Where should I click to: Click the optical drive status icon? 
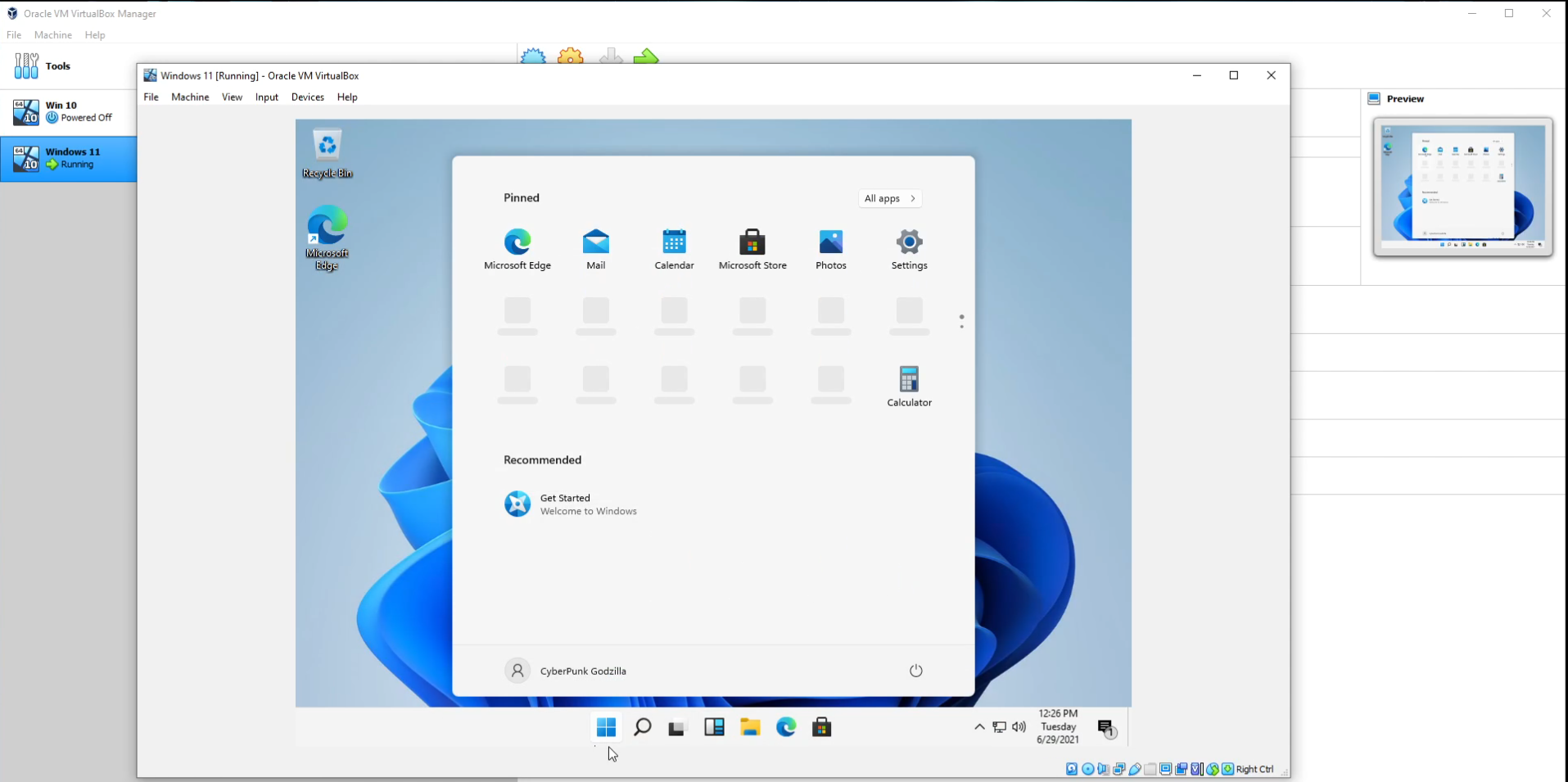coord(1088,769)
